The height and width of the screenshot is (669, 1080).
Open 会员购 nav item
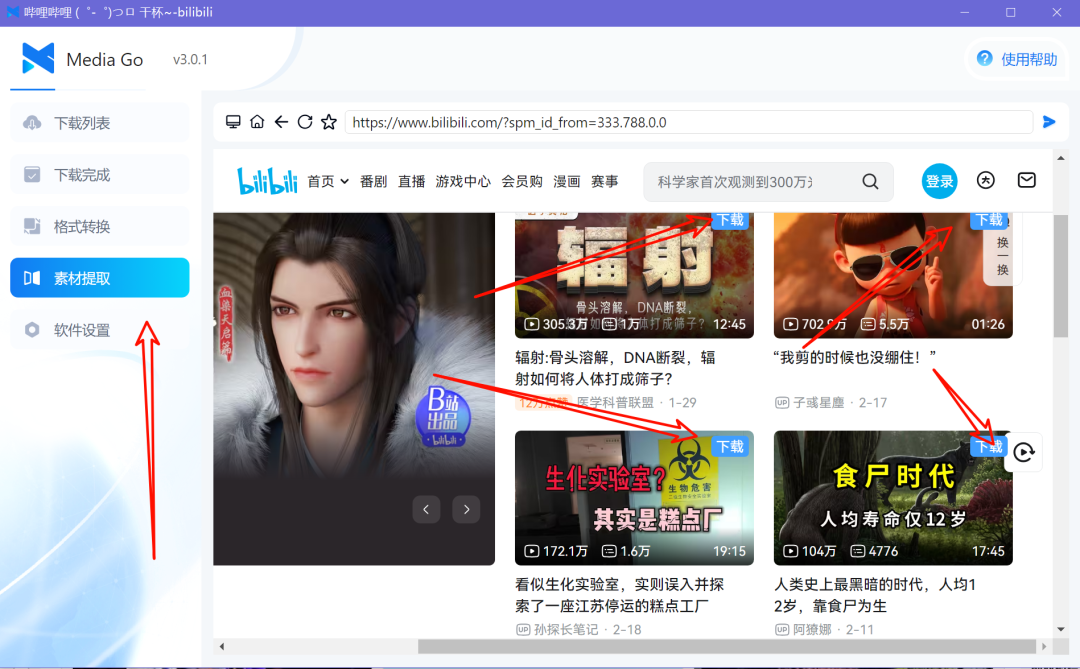click(521, 181)
